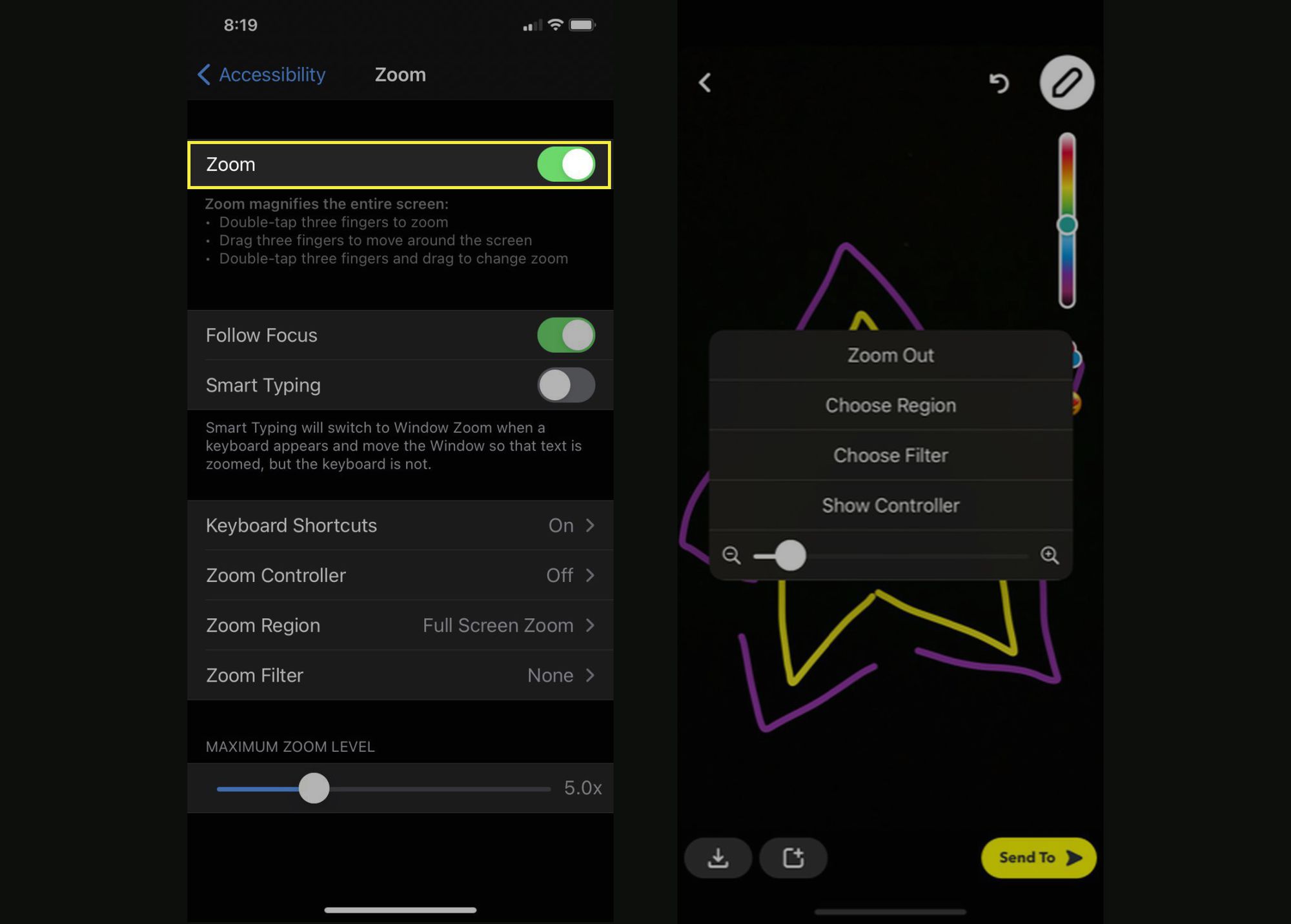Click the back arrow in drawing app
Screen dimensions: 1291x924
[x=707, y=82]
